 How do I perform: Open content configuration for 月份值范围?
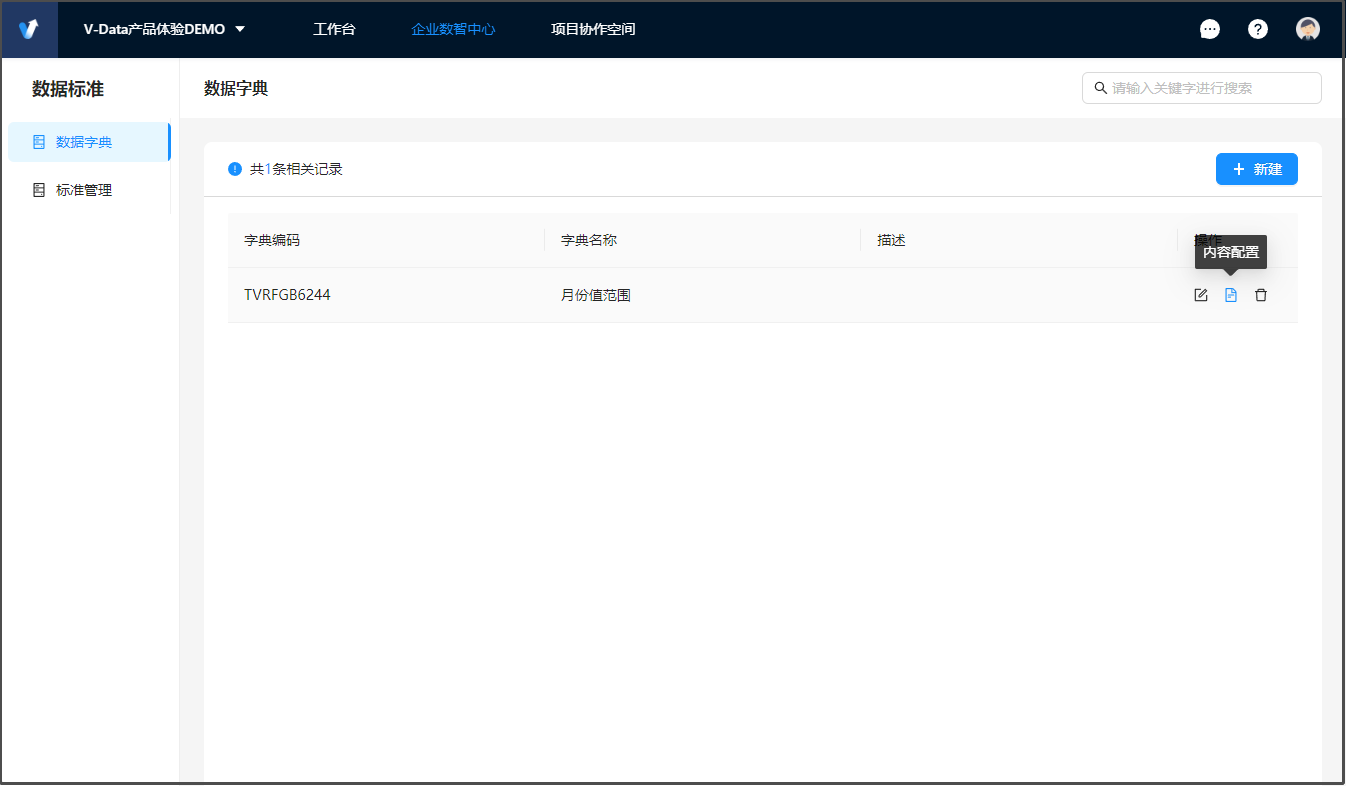1231,295
